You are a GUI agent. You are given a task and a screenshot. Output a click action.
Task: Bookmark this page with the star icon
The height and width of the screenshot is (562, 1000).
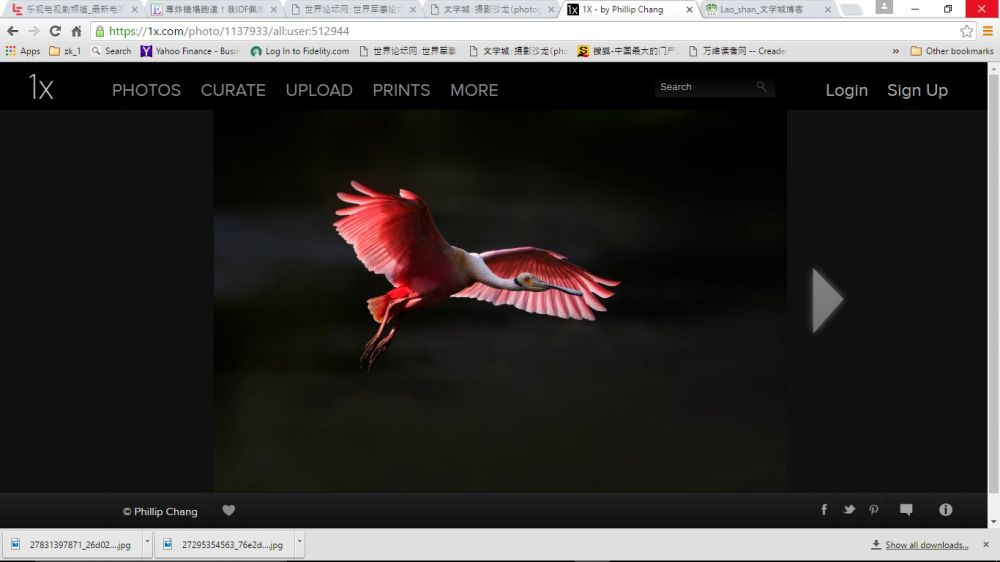[x=966, y=31]
